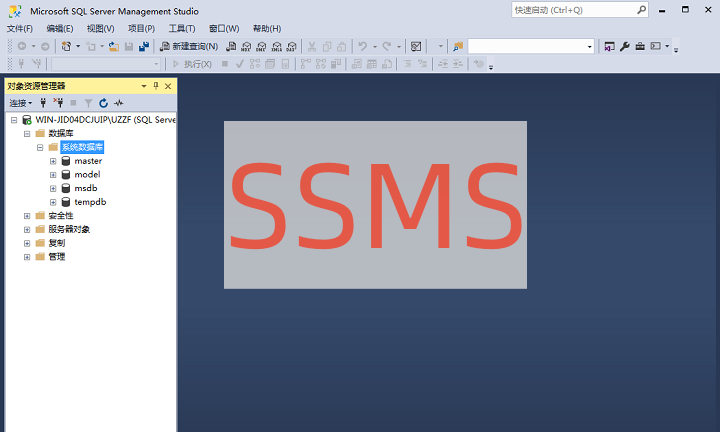Open Object Explorer window position dropdown arrow
Viewport: 720px width, 432px height.
(144, 86)
